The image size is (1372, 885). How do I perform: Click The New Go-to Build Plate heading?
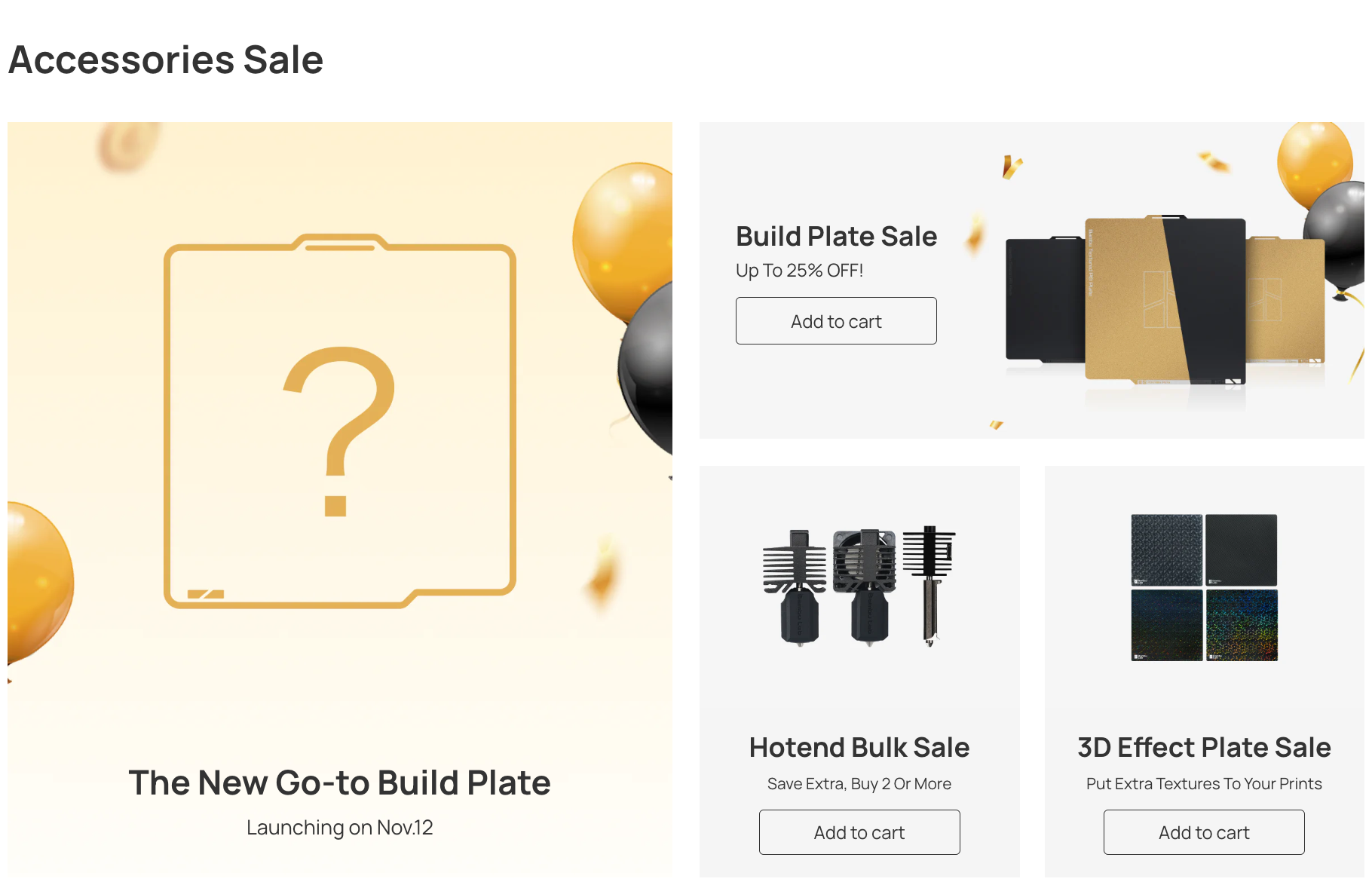tap(339, 782)
